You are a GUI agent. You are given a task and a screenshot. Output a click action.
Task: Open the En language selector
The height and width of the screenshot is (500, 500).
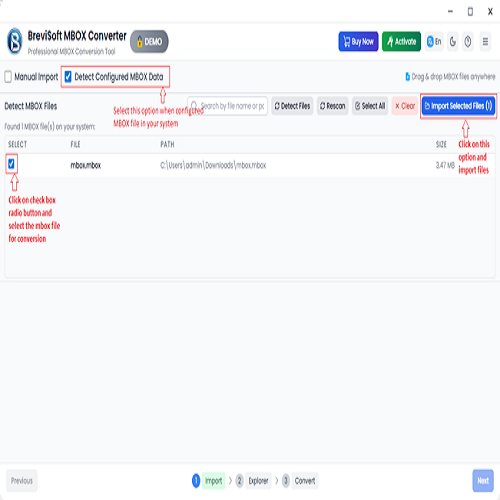434,42
